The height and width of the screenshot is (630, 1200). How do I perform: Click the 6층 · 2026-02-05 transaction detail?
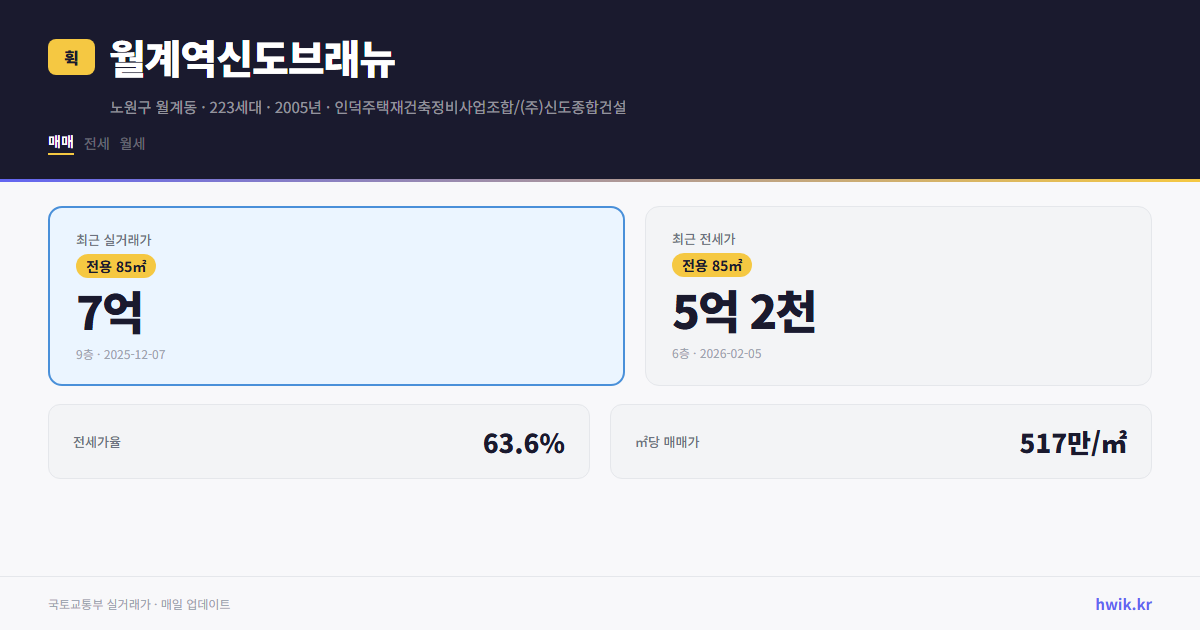[x=716, y=353]
